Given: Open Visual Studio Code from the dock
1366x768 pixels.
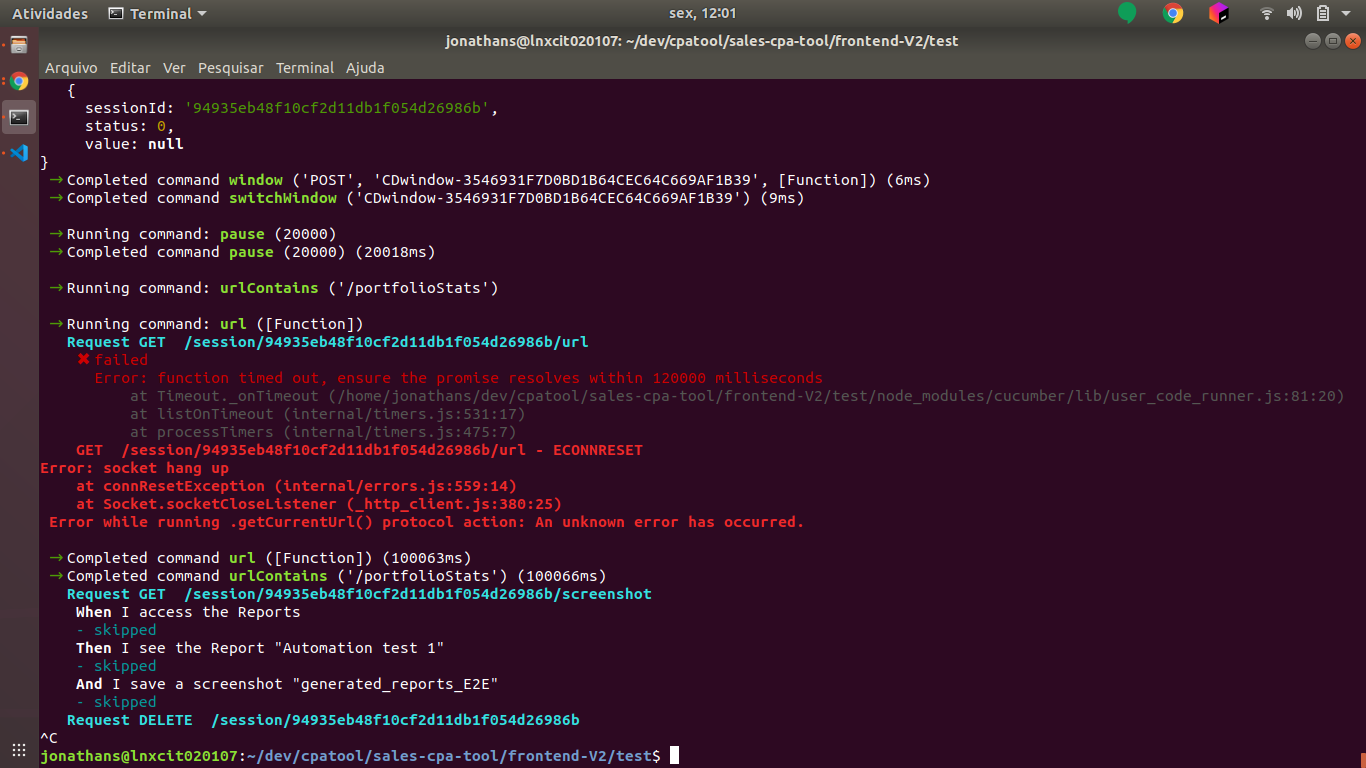Looking at the screenshot, I should (18, 154).
